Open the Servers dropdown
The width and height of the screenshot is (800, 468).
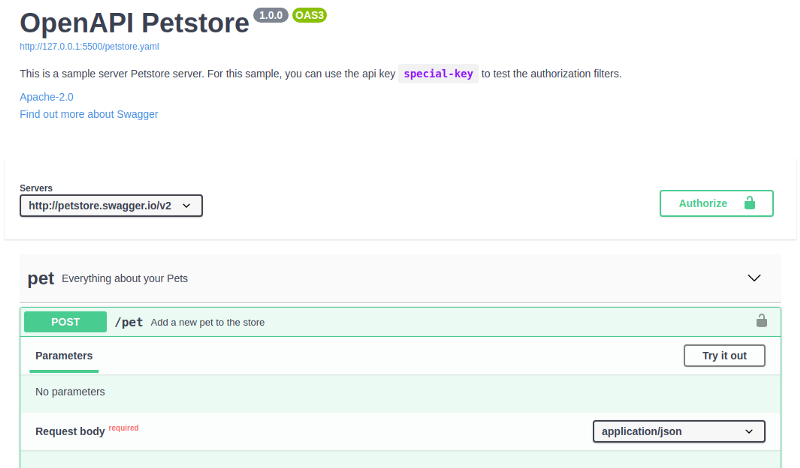tap(111, 206)
